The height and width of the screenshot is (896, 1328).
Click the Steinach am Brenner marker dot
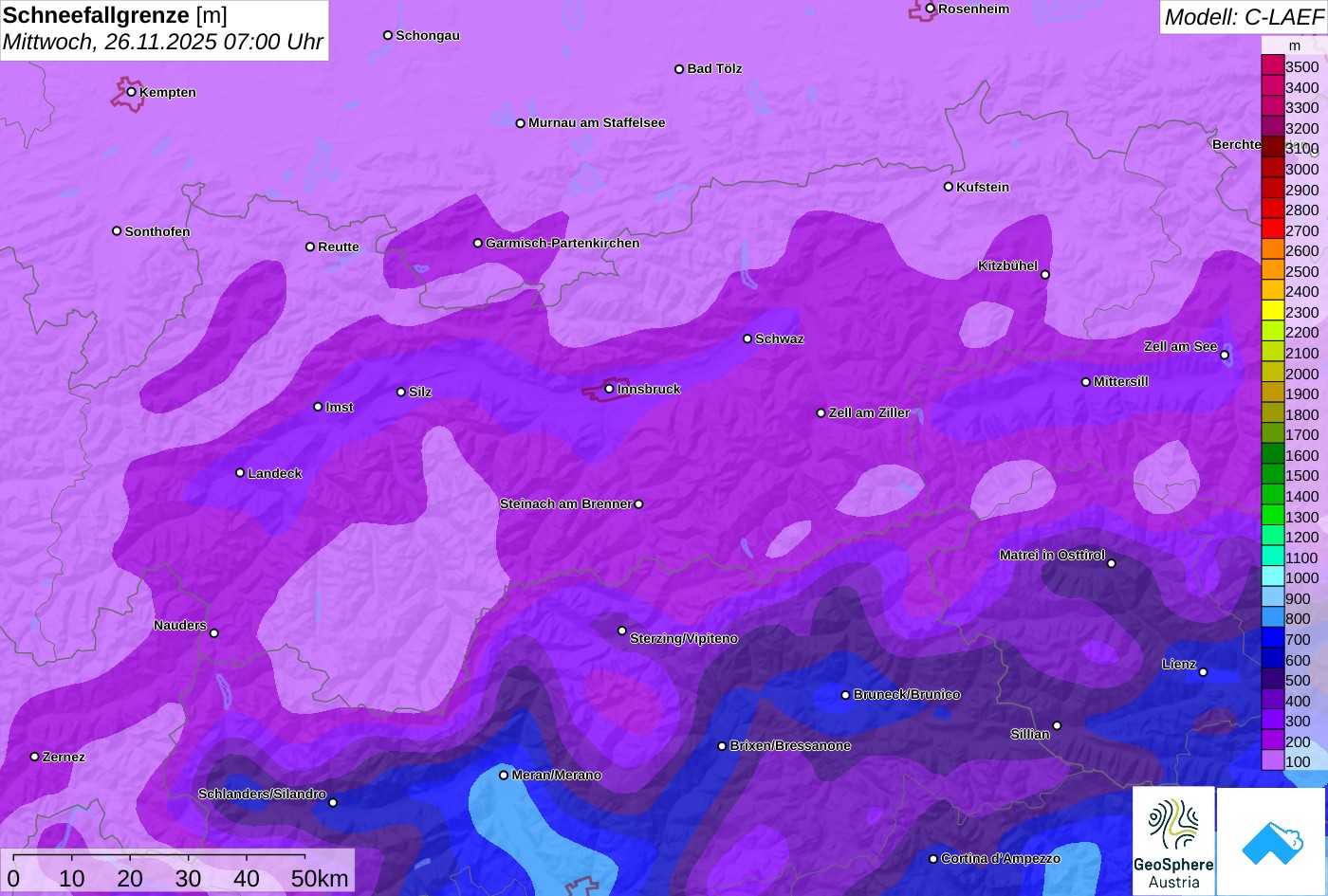click(x=638, y=504)
